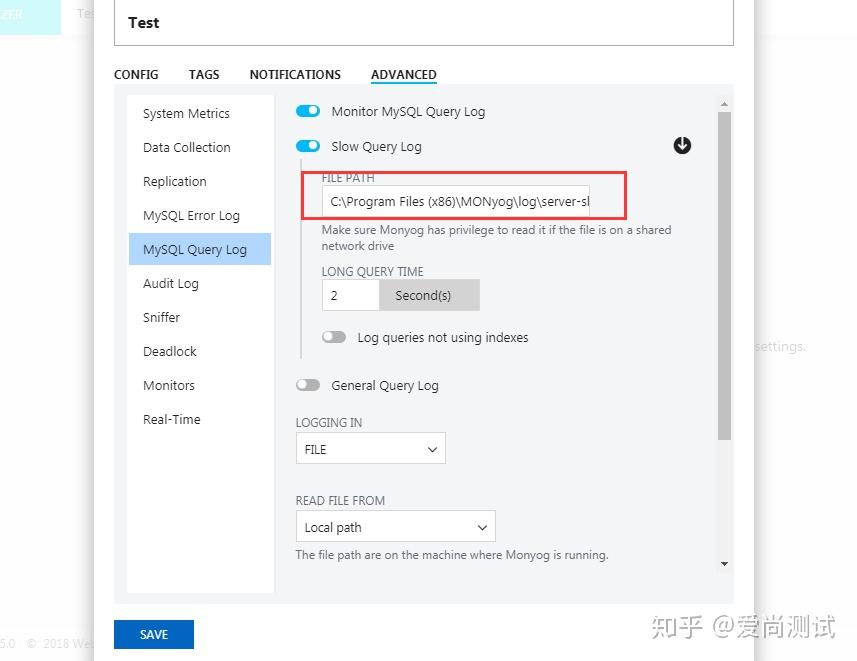Switch to the CONFIG tab
Image resolution: width=857 pixels, height=661 pixels.
click(x=136, y=74)
